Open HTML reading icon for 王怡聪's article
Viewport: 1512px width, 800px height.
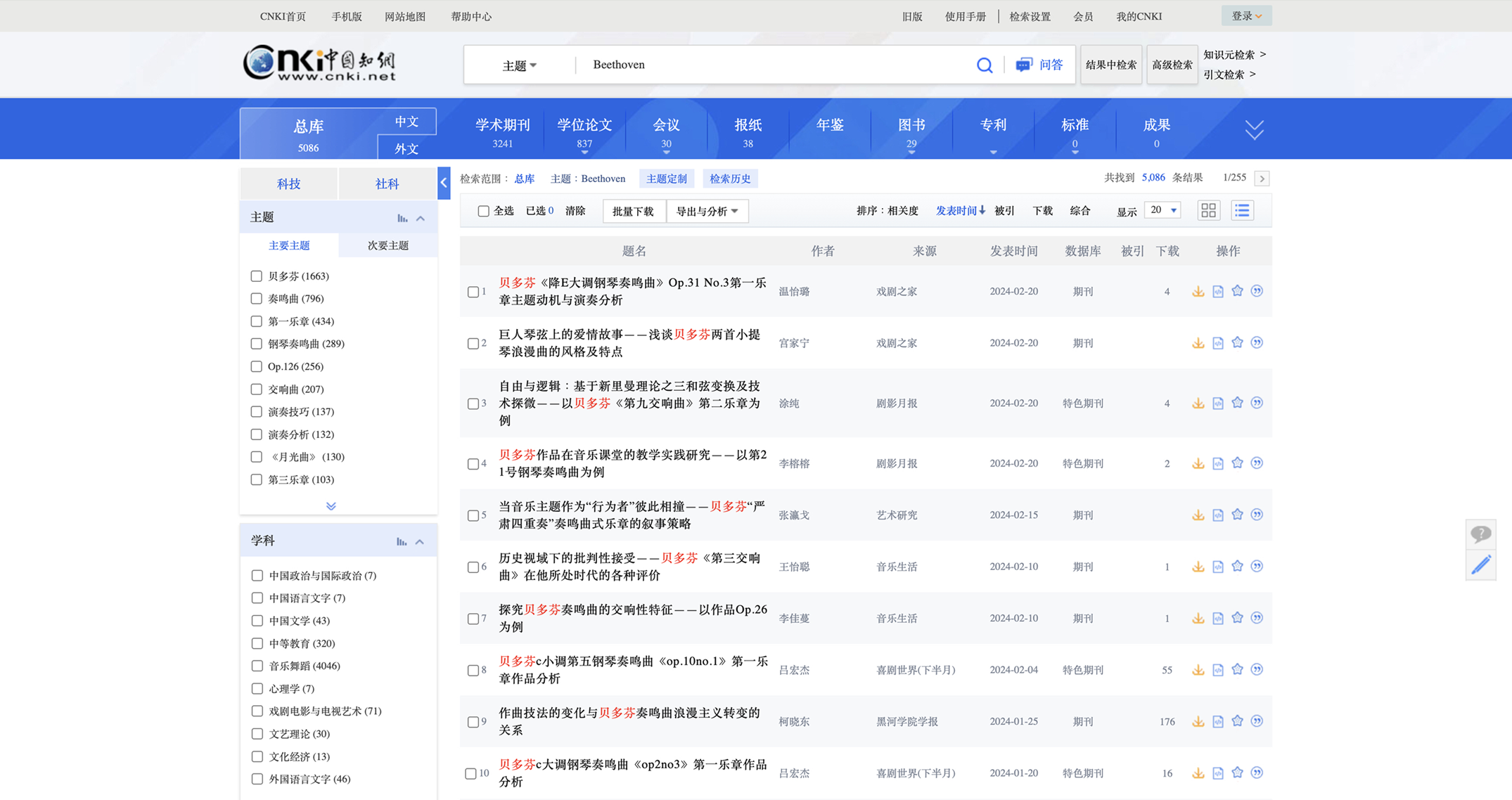tap(1217, 567)
